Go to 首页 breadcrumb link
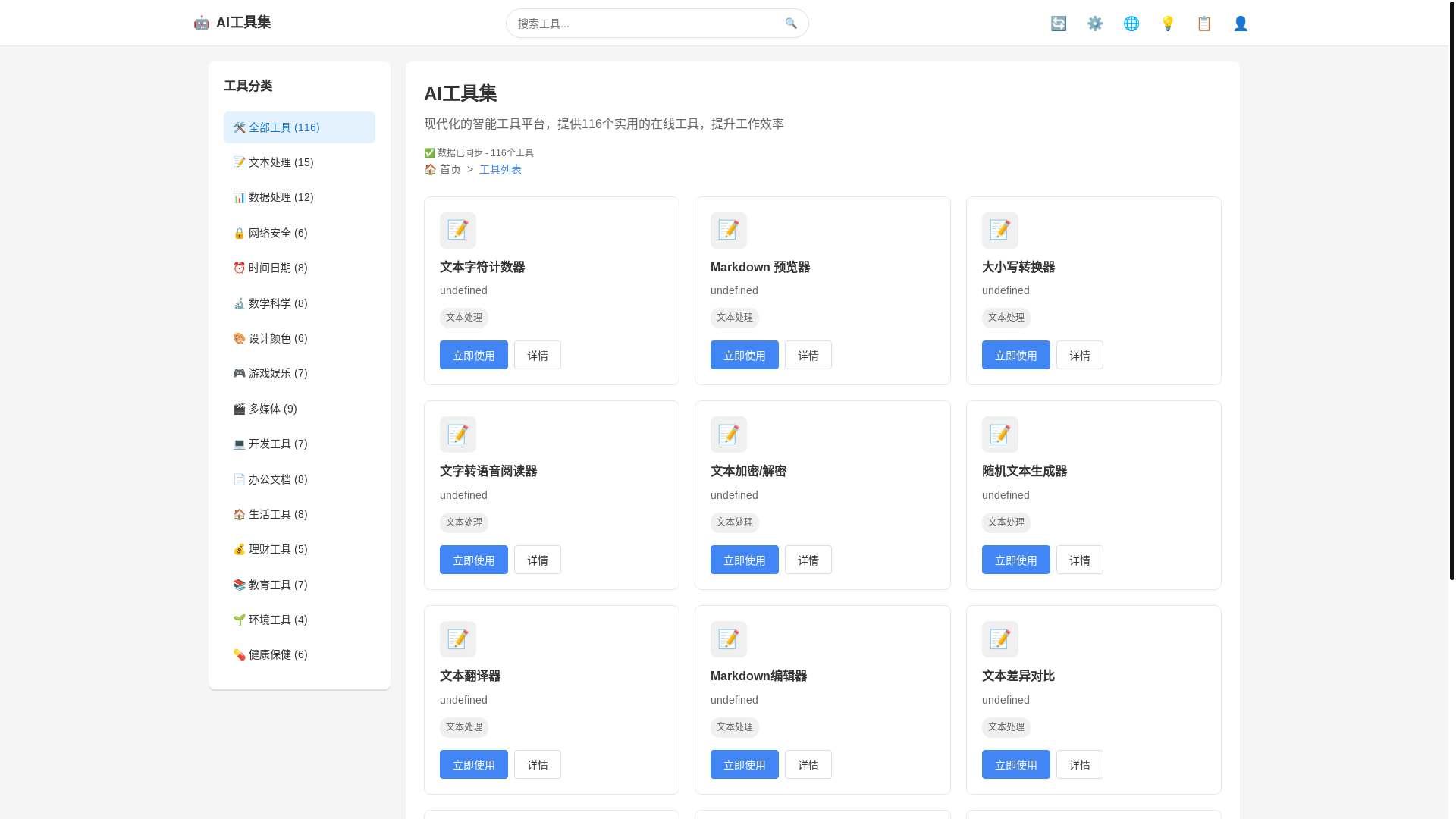This screenshot has height=819, width=1456. [443, 169]
